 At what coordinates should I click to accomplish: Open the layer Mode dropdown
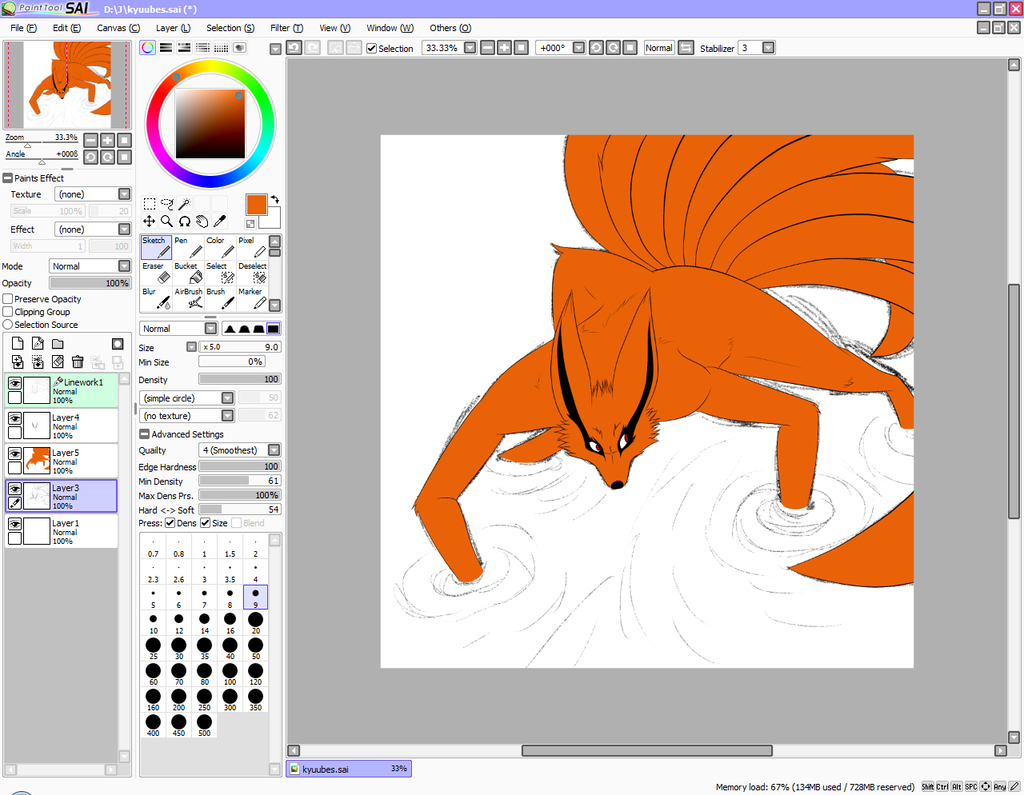click(x=124, y=266)
